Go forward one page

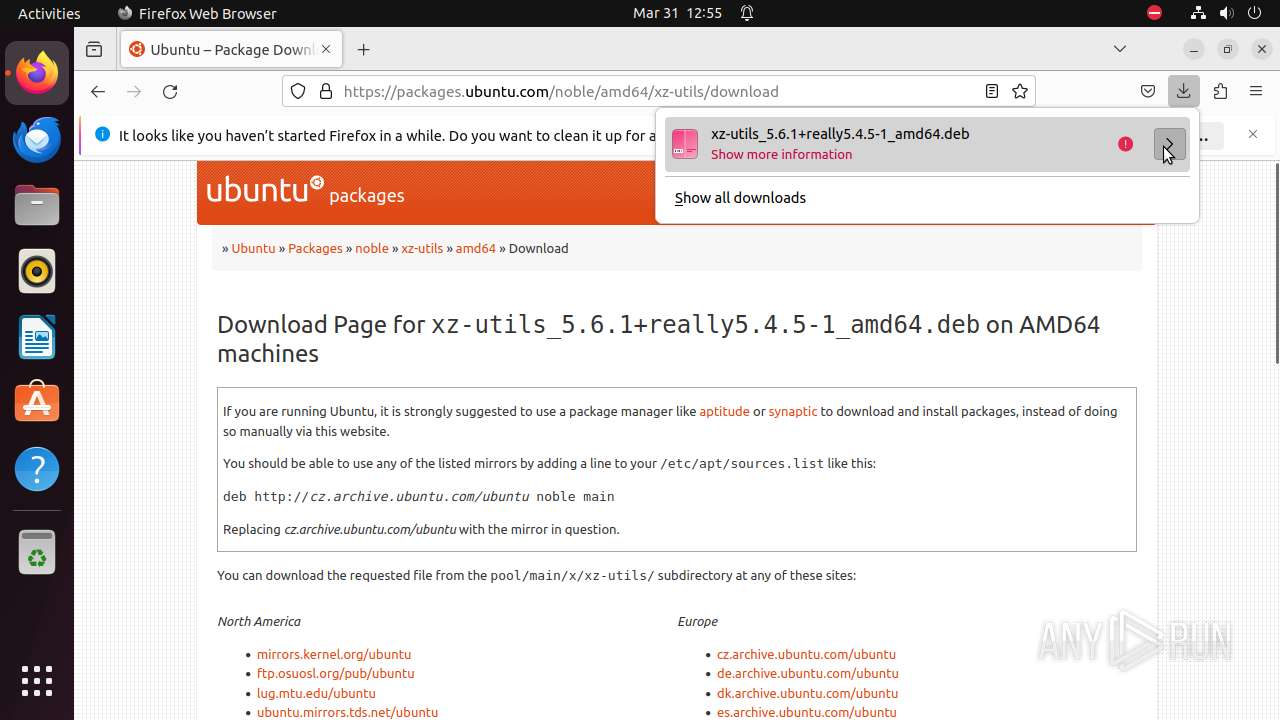[x=134, y=91]
